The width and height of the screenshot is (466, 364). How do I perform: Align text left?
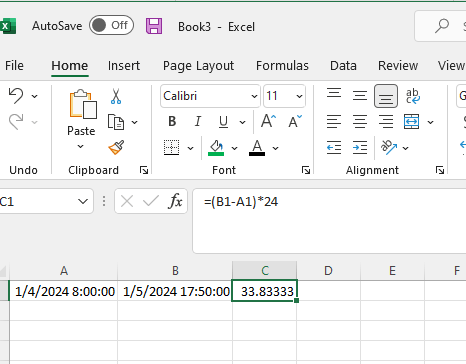[x=334, y=122]
